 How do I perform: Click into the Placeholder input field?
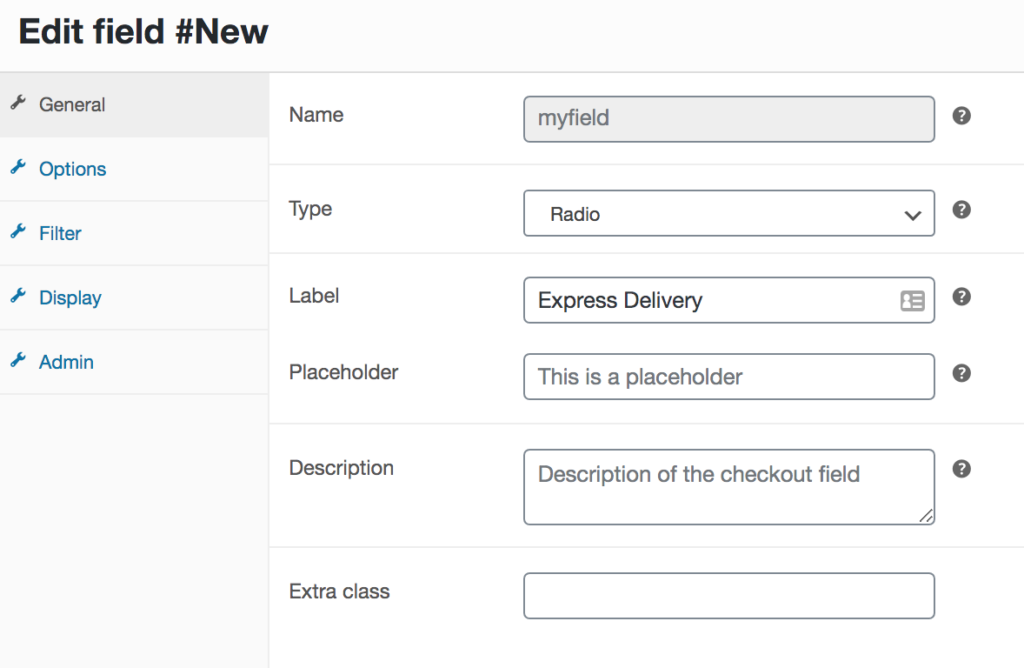click(729, 377)
